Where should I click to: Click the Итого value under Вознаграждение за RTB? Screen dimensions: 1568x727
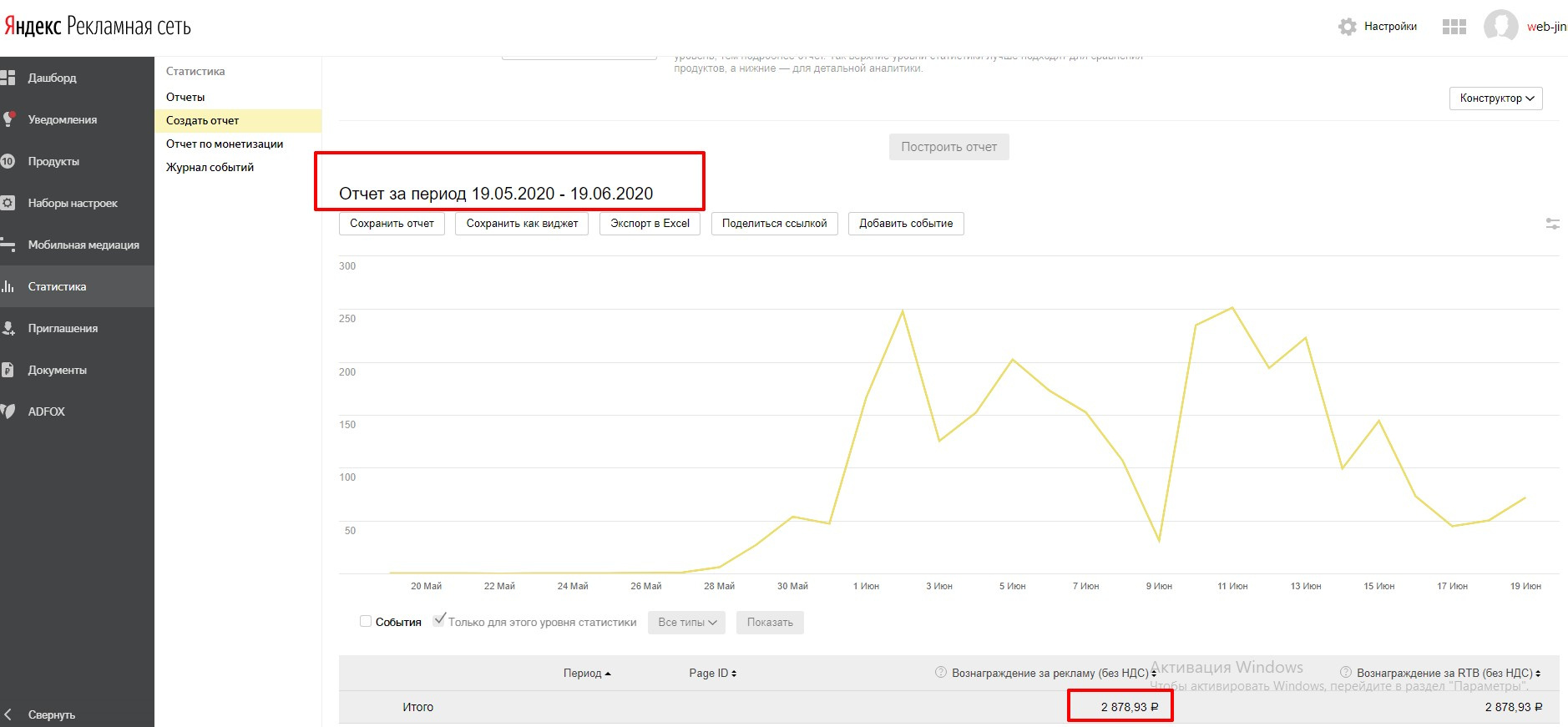click(x=1514, y=707)
